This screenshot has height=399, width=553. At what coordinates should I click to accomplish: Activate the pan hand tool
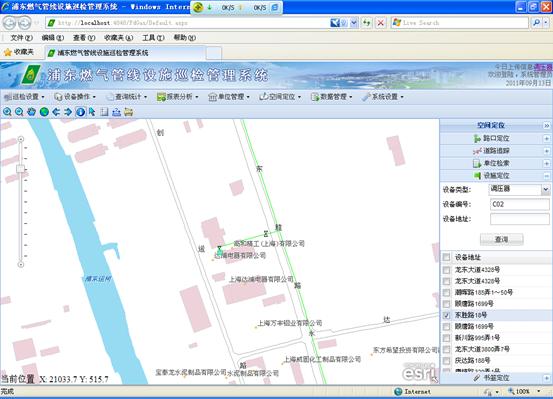pos(32,112)
